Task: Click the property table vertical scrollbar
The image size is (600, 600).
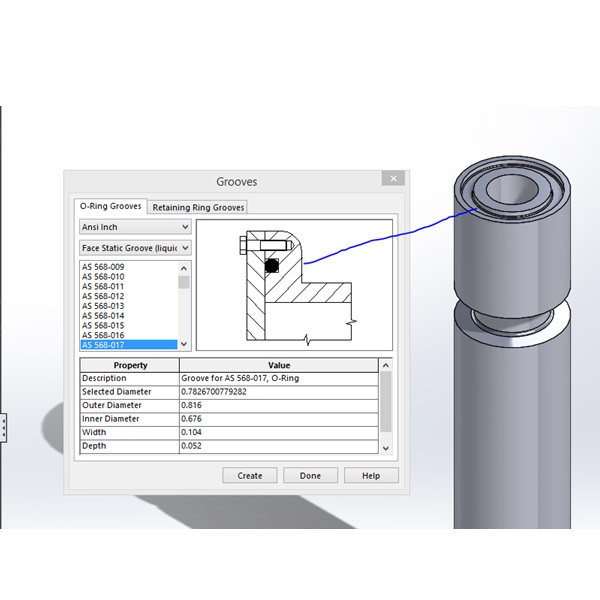Action: [x=386, y=410]
